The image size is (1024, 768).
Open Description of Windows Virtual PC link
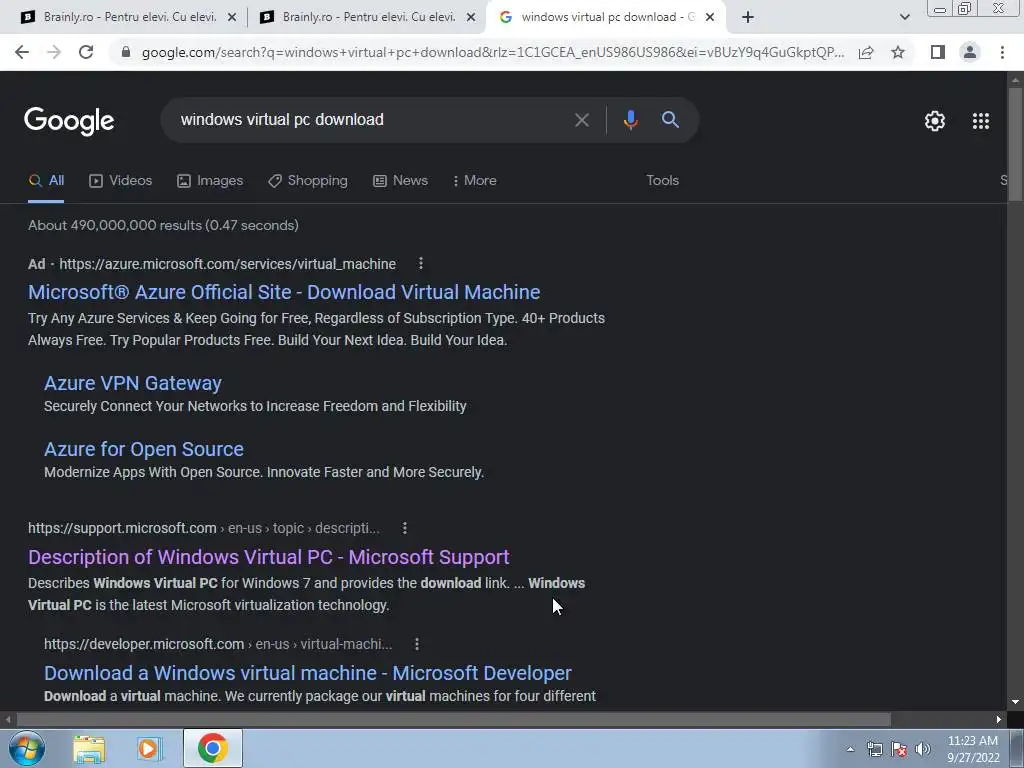click(x=268, y=557)
